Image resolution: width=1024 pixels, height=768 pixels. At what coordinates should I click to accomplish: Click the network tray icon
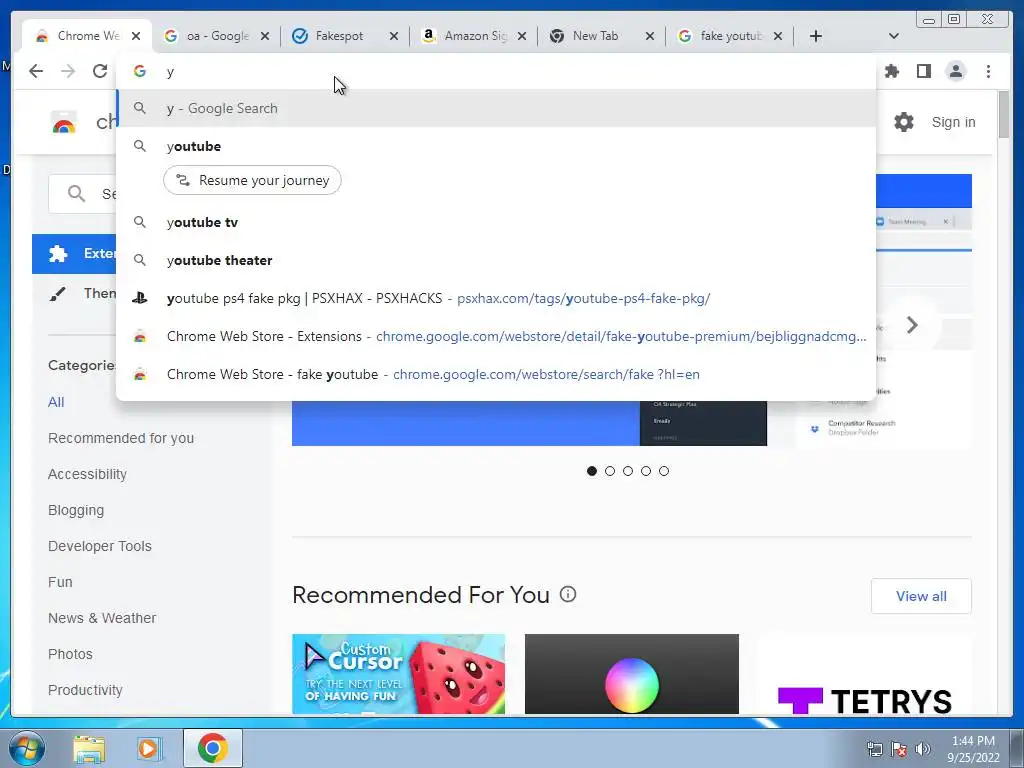[874, 749]
